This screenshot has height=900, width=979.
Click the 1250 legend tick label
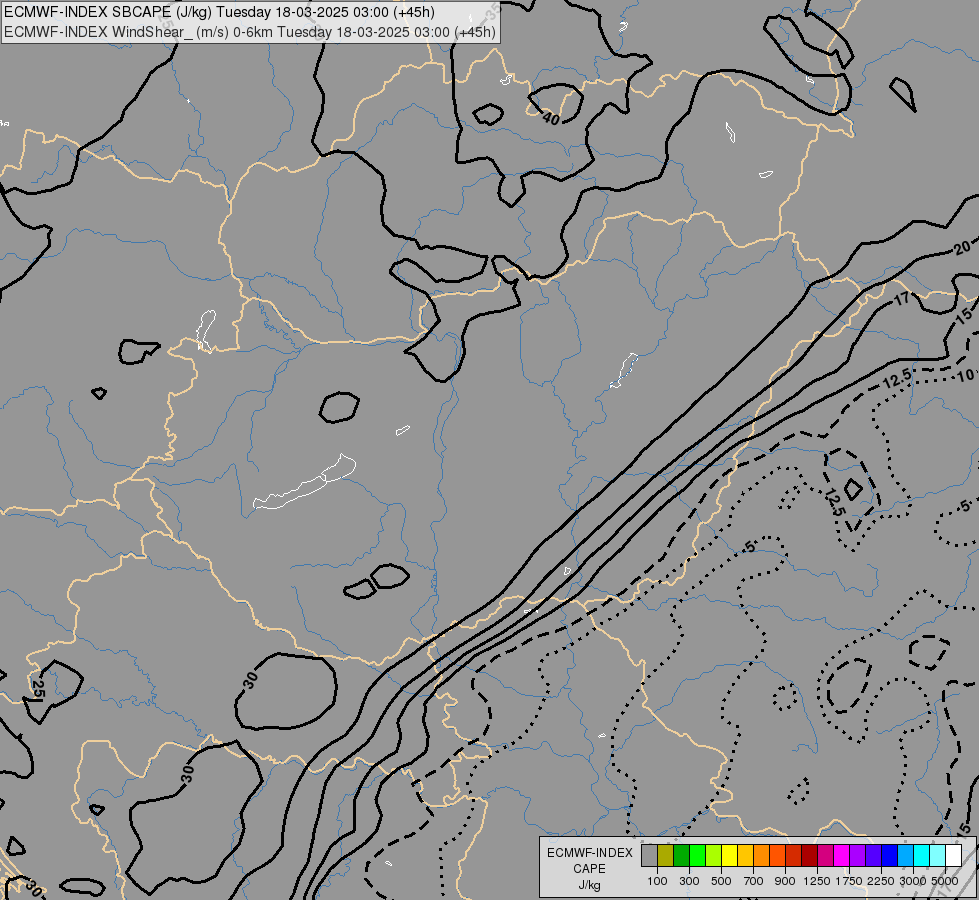[x=817, y=881]
